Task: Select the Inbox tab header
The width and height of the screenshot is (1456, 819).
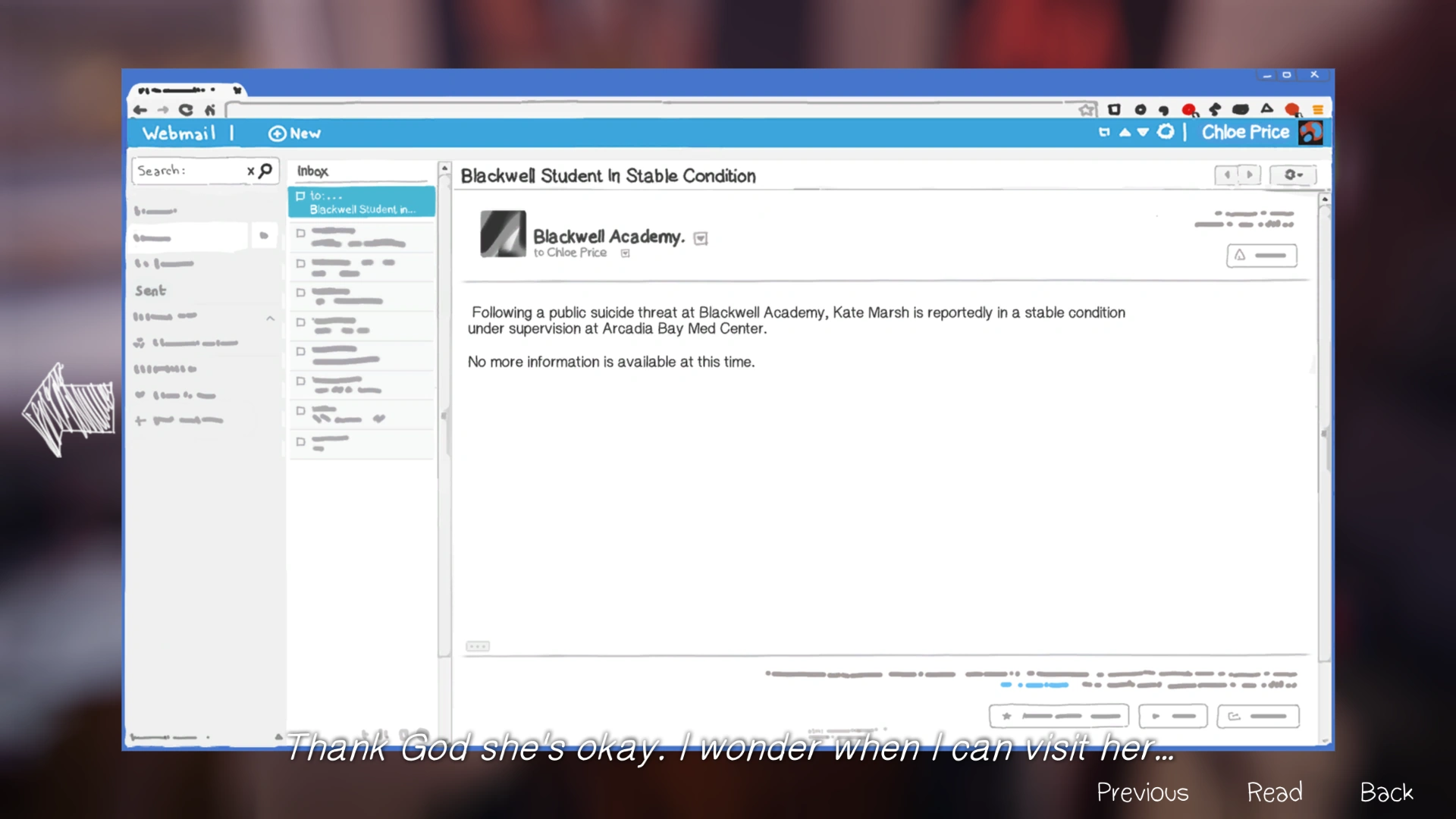Action: coord(312,171)
